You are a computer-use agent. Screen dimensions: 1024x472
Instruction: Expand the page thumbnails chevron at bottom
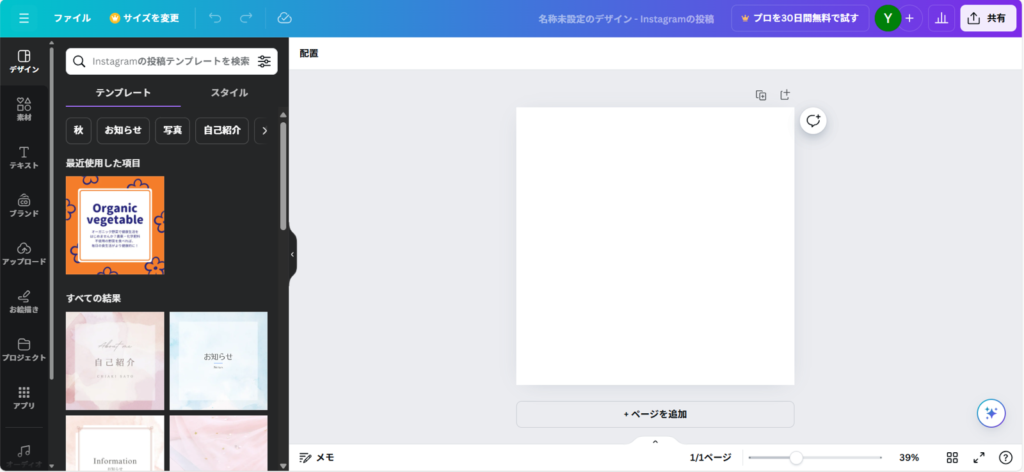(655, 441)
